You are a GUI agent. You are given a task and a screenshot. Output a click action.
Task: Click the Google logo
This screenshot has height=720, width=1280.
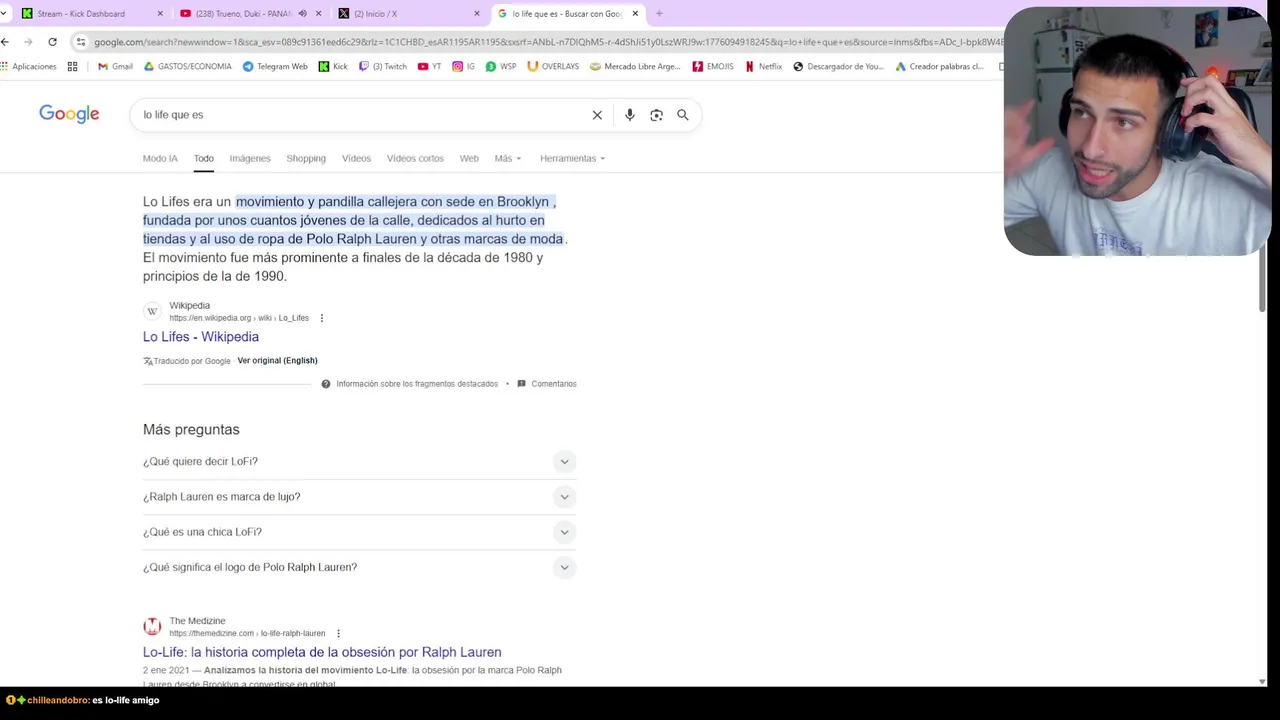pyautogui.click(x=69, y=114)
